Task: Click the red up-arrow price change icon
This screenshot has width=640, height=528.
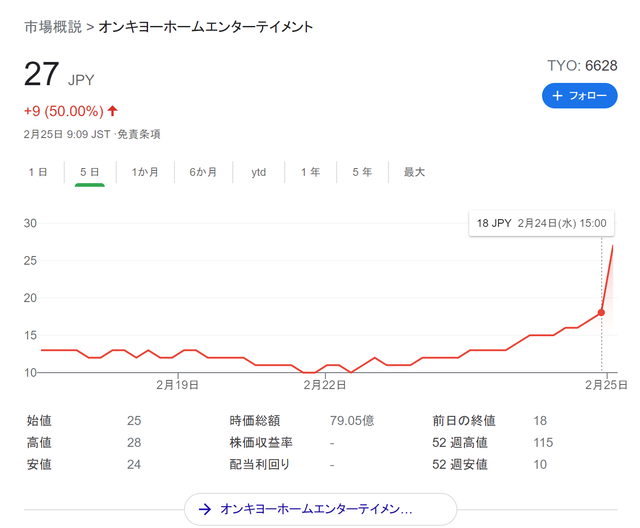Action: coord(113,110)
